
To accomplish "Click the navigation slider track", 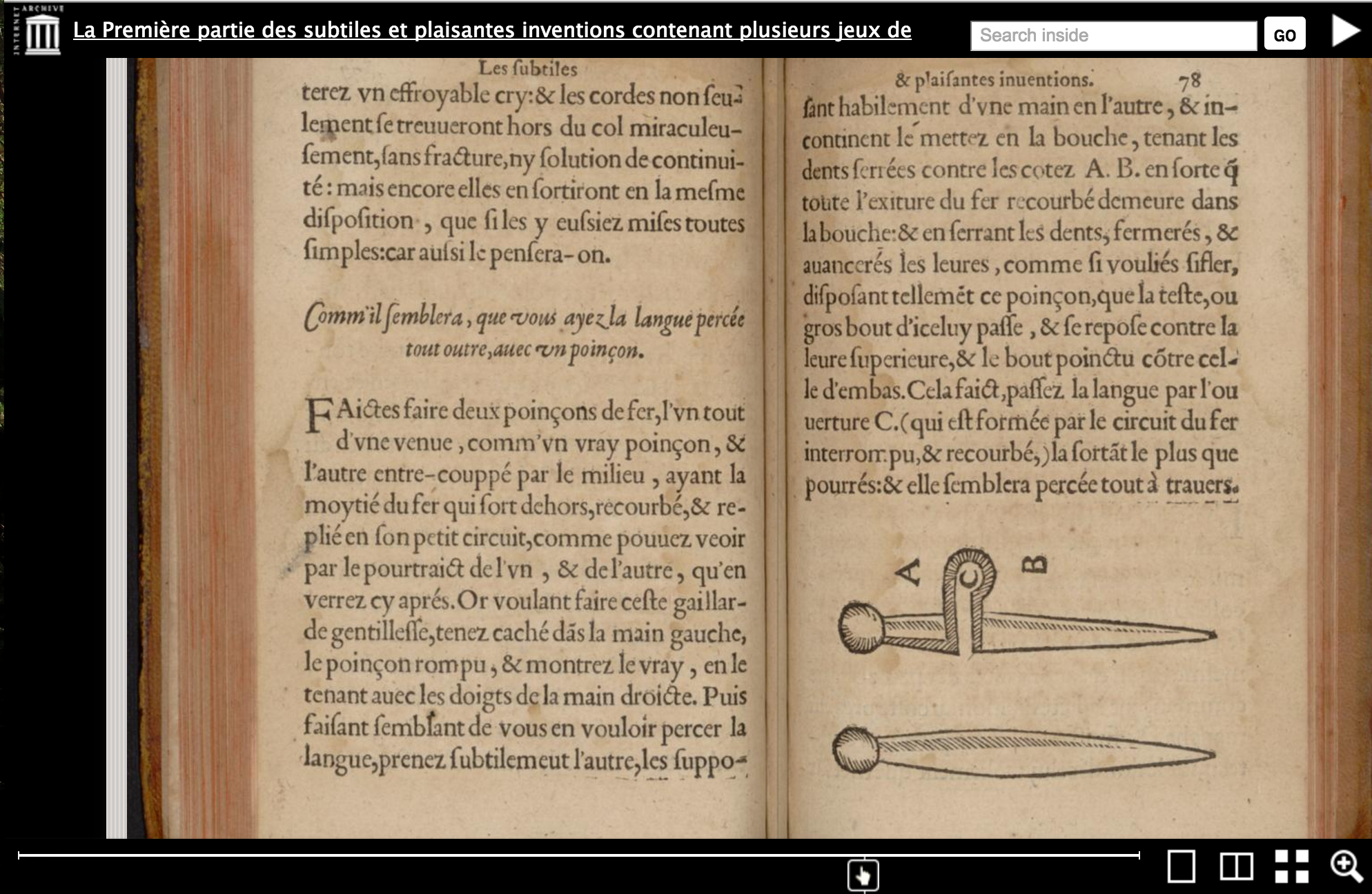I will pyautogui.click(x=578, y=855).
